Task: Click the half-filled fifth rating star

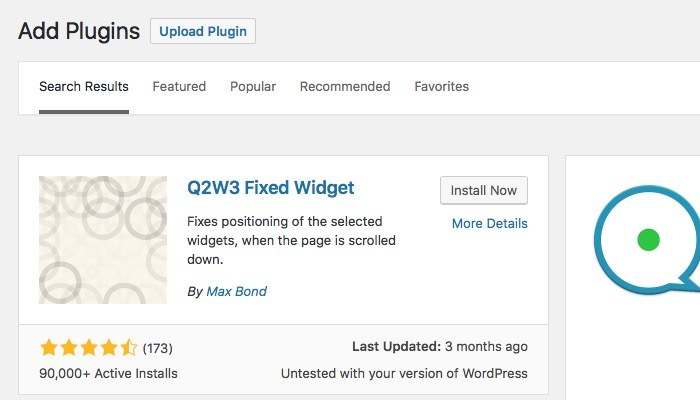Action: (x=128, y=348)
